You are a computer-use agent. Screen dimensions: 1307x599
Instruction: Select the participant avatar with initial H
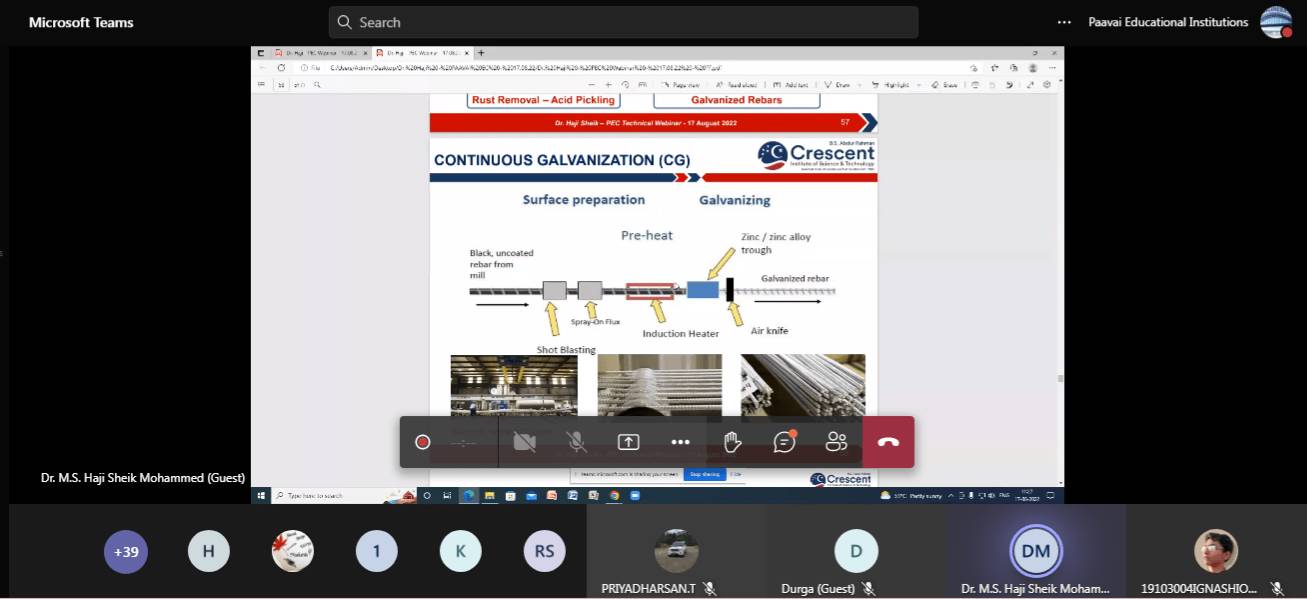pyautogui.click(x=209, y=551)
